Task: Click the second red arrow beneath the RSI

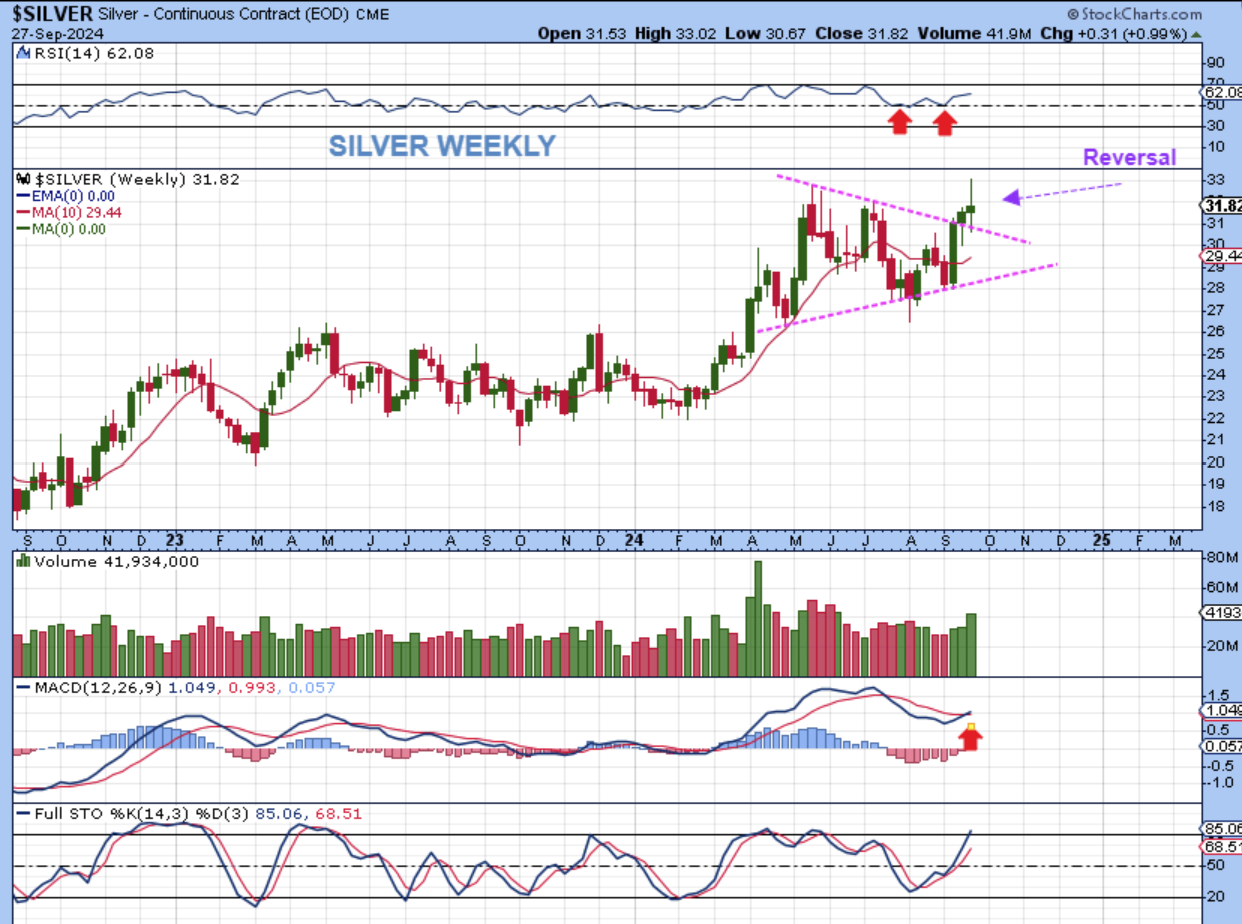Action: pos(945,122)
